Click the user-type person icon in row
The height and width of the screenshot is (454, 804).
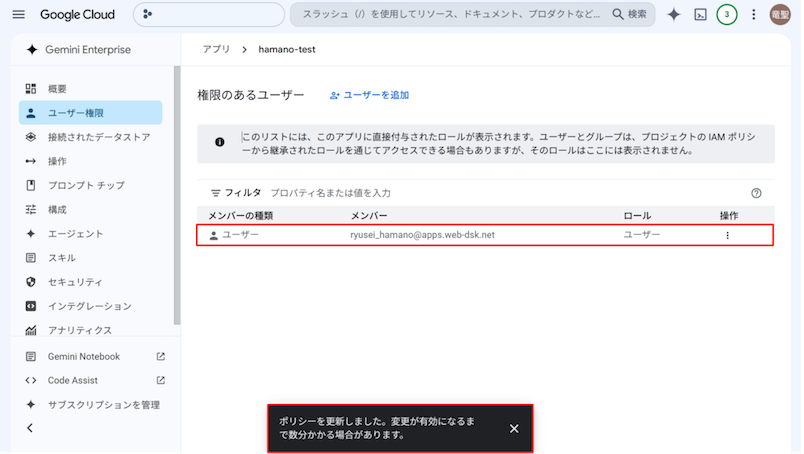(214, 235)
